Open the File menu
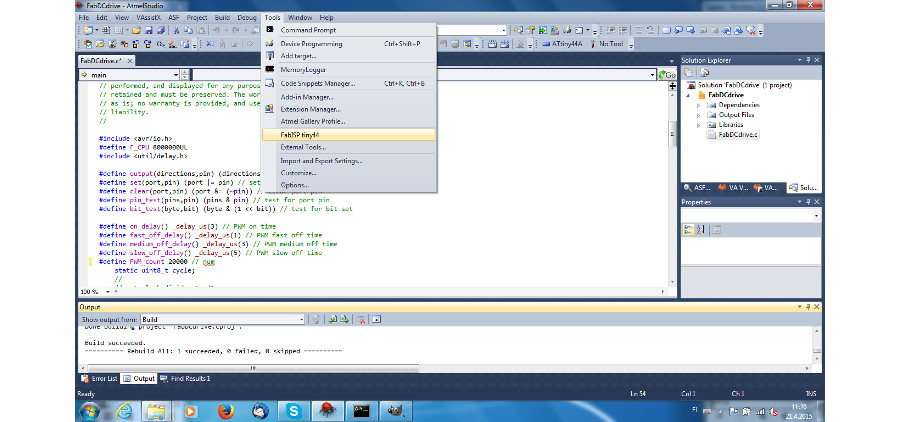 click(83, 18)
